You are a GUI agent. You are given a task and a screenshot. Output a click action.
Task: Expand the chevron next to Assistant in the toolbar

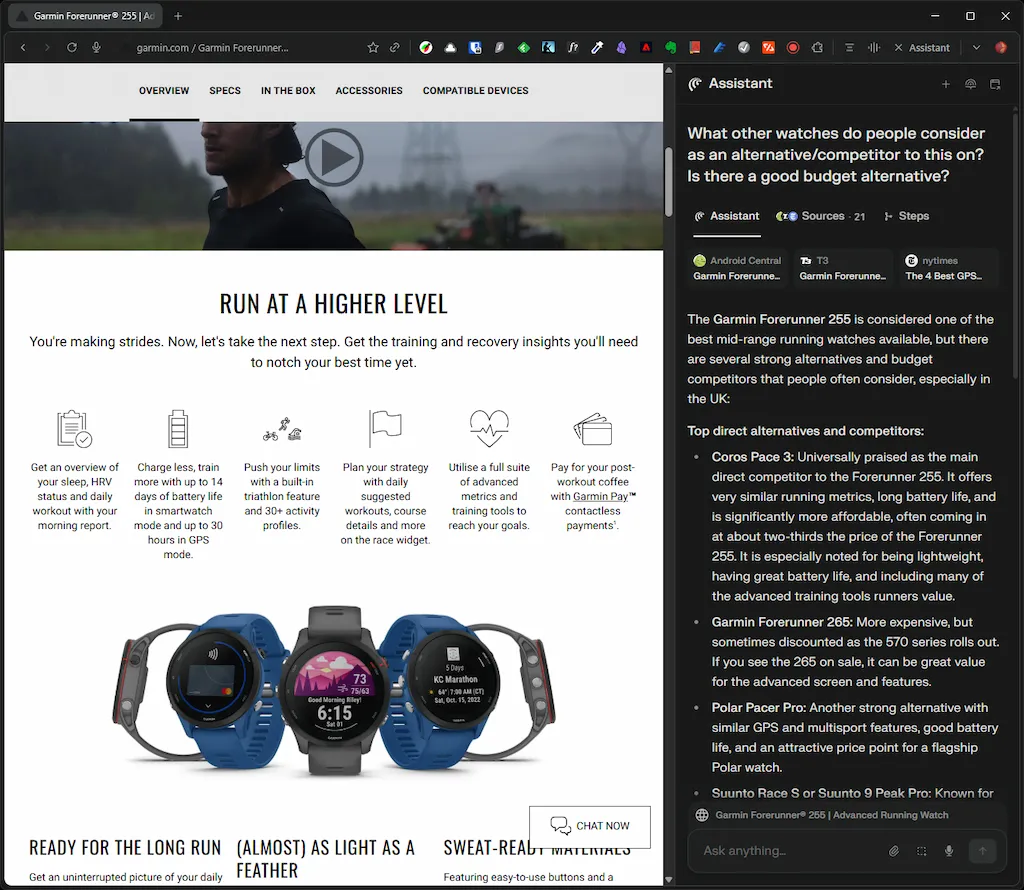974,47
